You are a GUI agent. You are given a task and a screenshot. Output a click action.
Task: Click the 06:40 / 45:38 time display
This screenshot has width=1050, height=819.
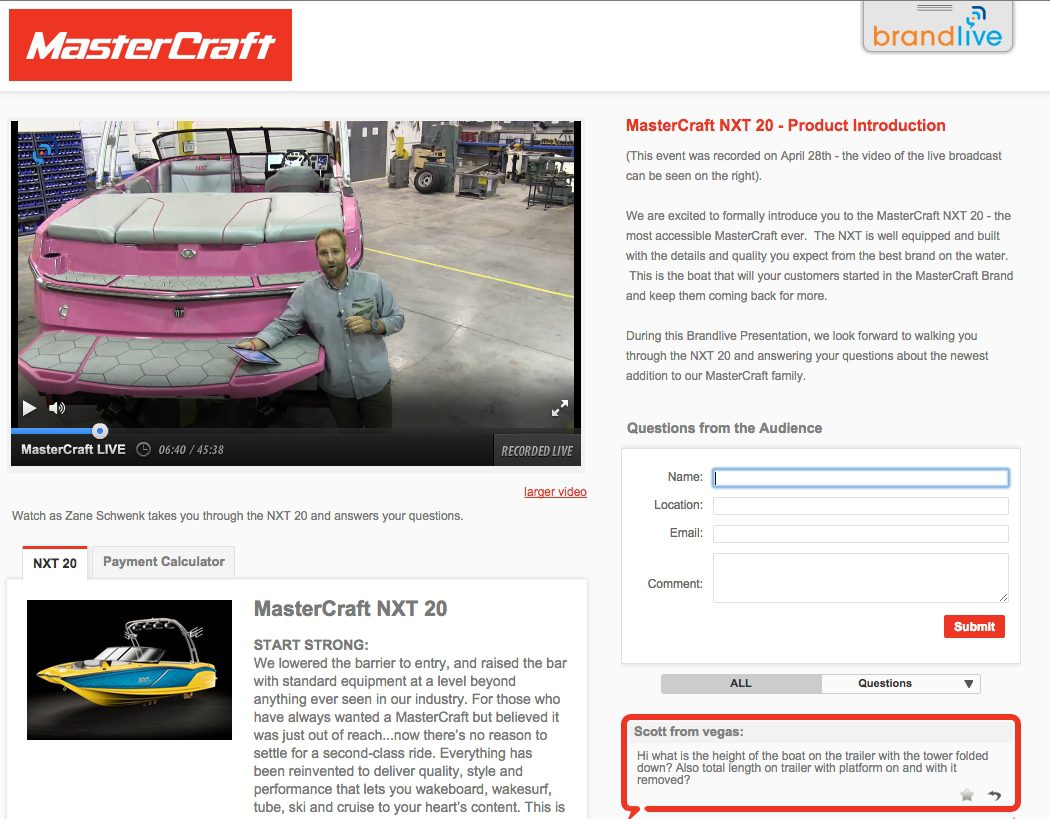point(191,450)
